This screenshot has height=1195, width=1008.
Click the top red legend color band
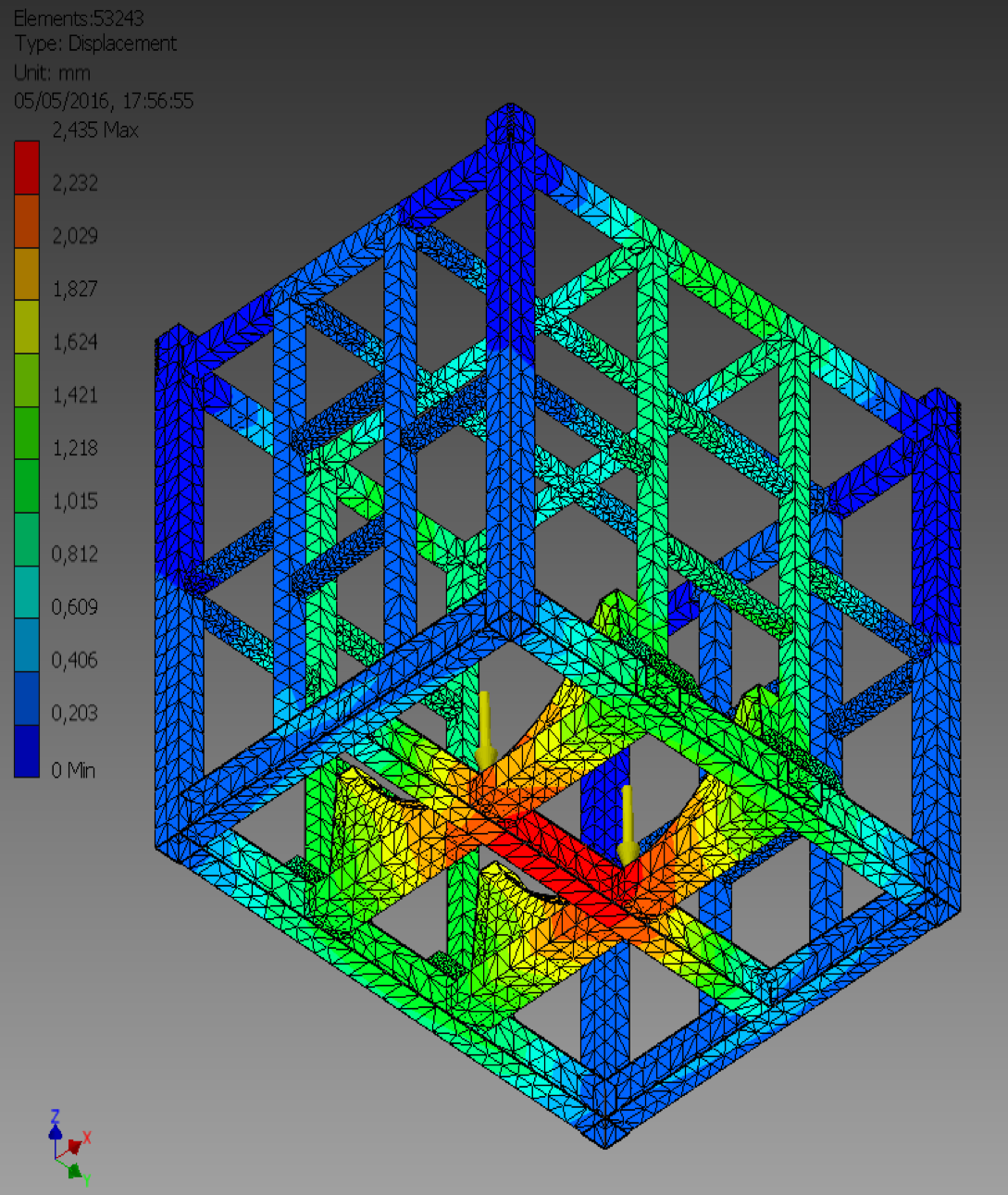pyautogui.click(x=27, y=168)
